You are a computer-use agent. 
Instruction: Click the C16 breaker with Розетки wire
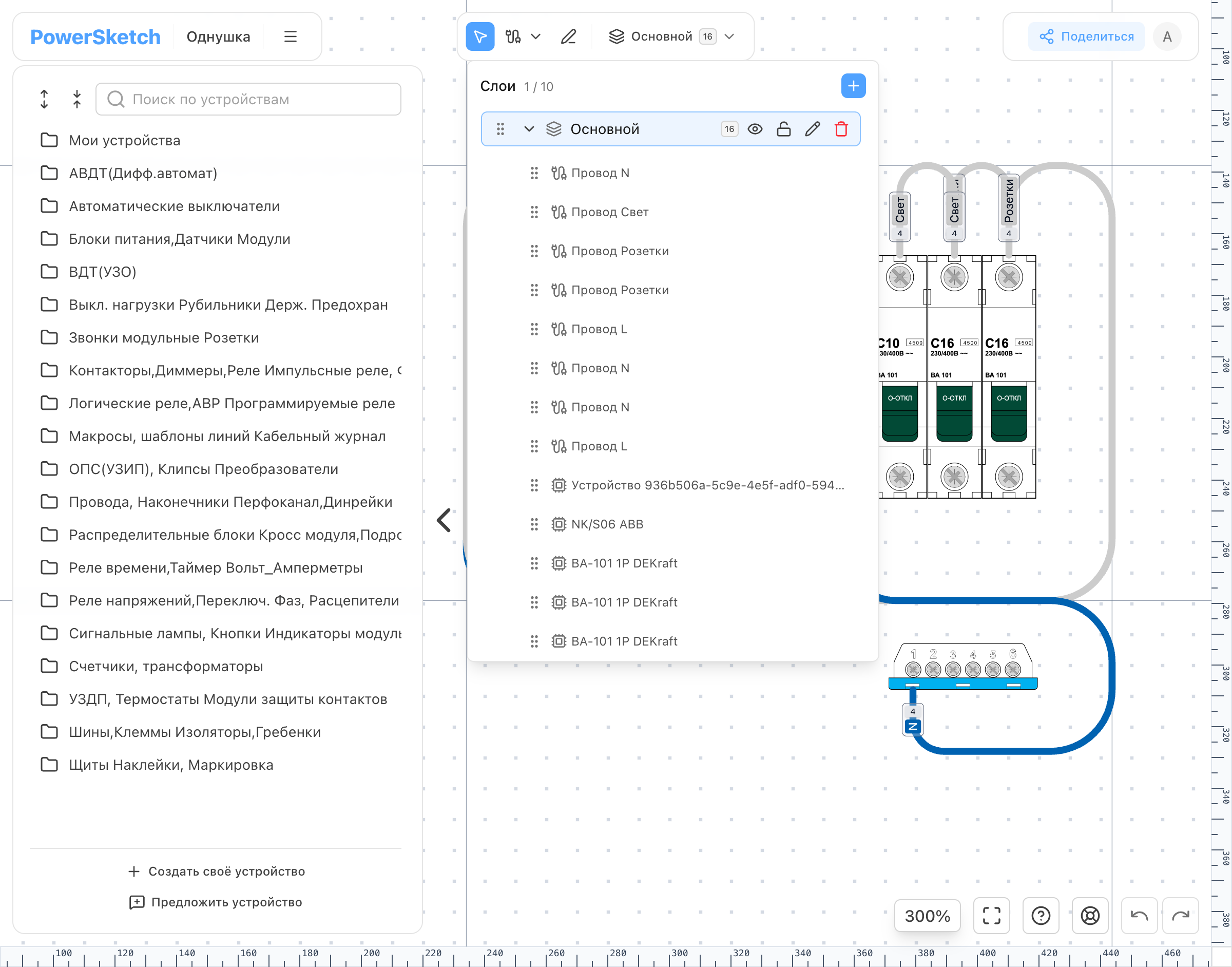tap(1009, 377)
